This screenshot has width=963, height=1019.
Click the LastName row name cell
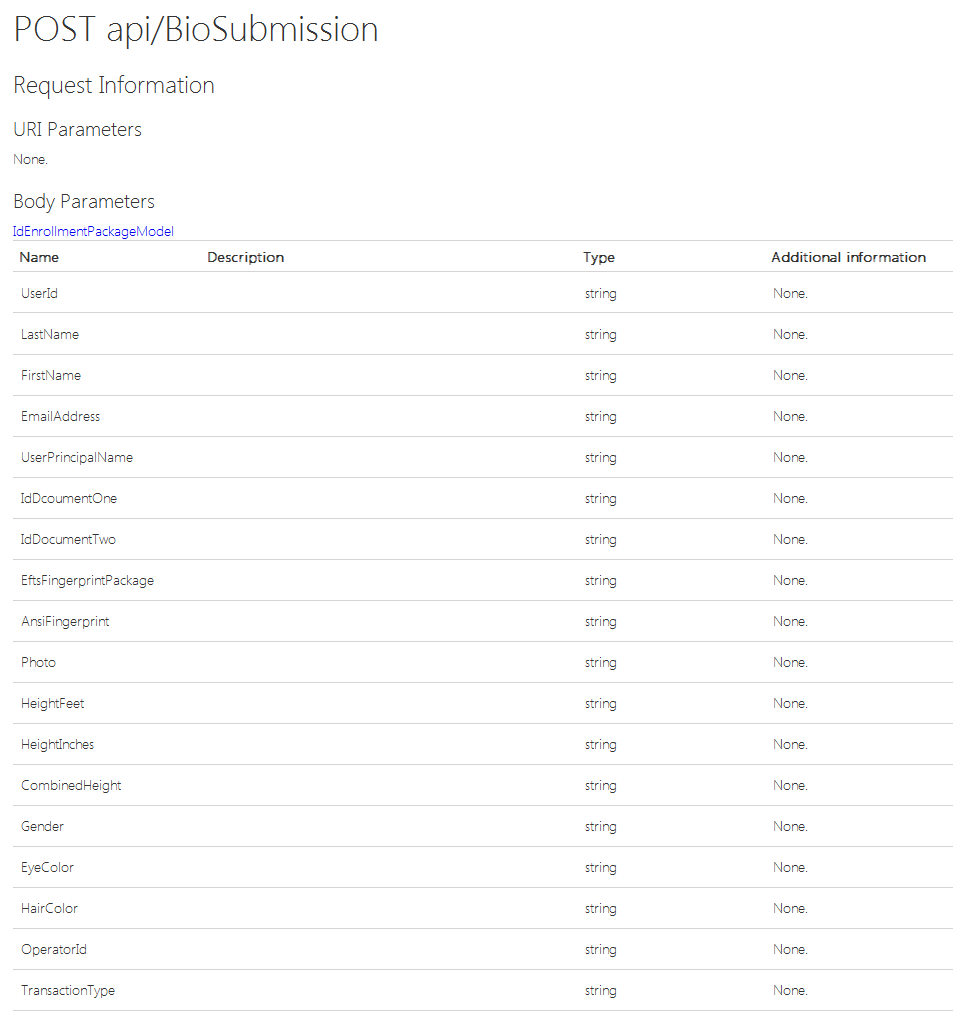(50, 334)
